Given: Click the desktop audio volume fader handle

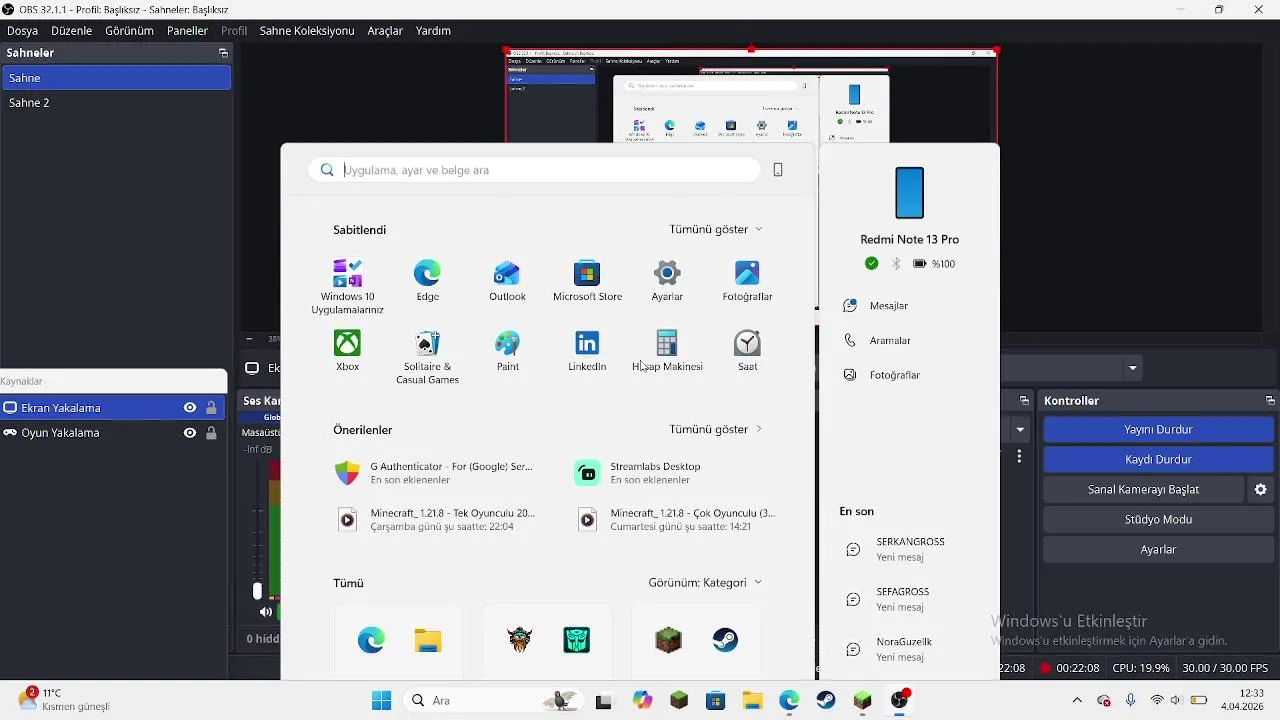Looking at the screenshot, I should click(257, 591).
